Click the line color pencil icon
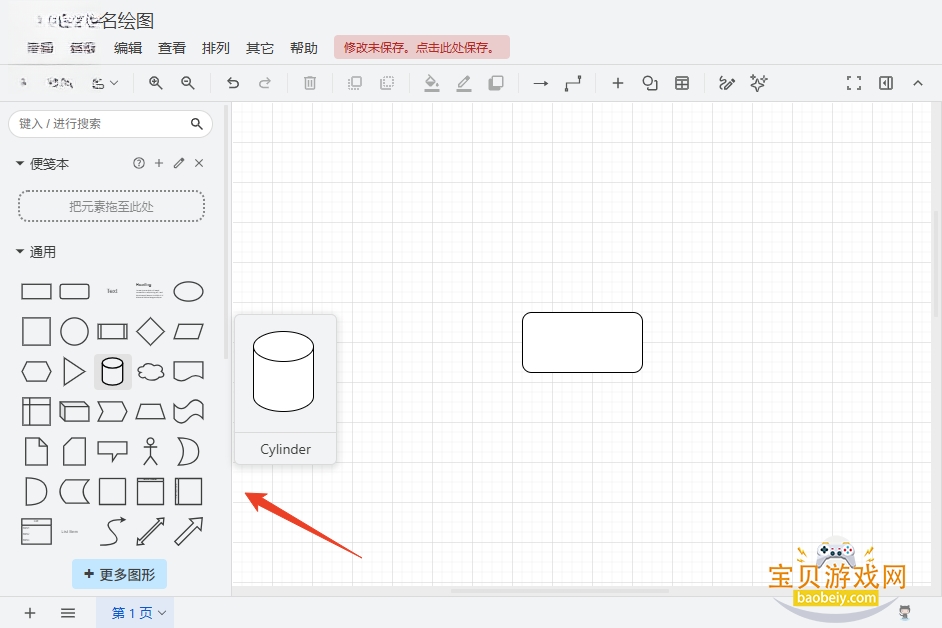This screenshot has height=628, width=942. pos(464,83)
